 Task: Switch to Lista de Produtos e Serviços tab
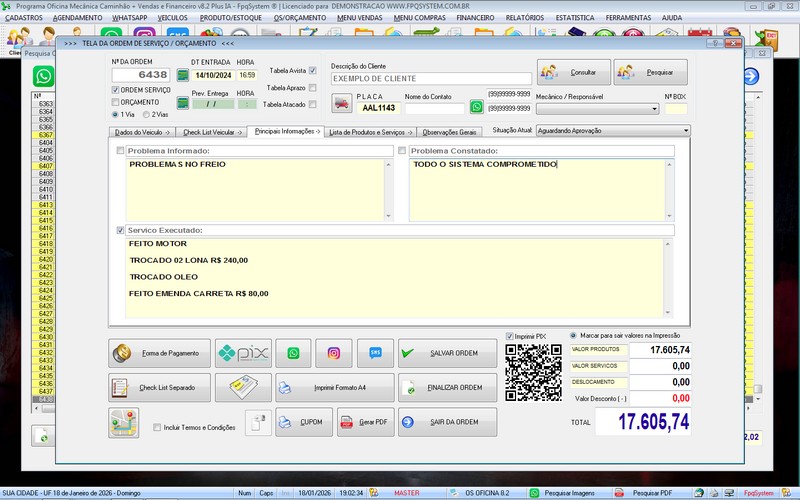point(367,132)
